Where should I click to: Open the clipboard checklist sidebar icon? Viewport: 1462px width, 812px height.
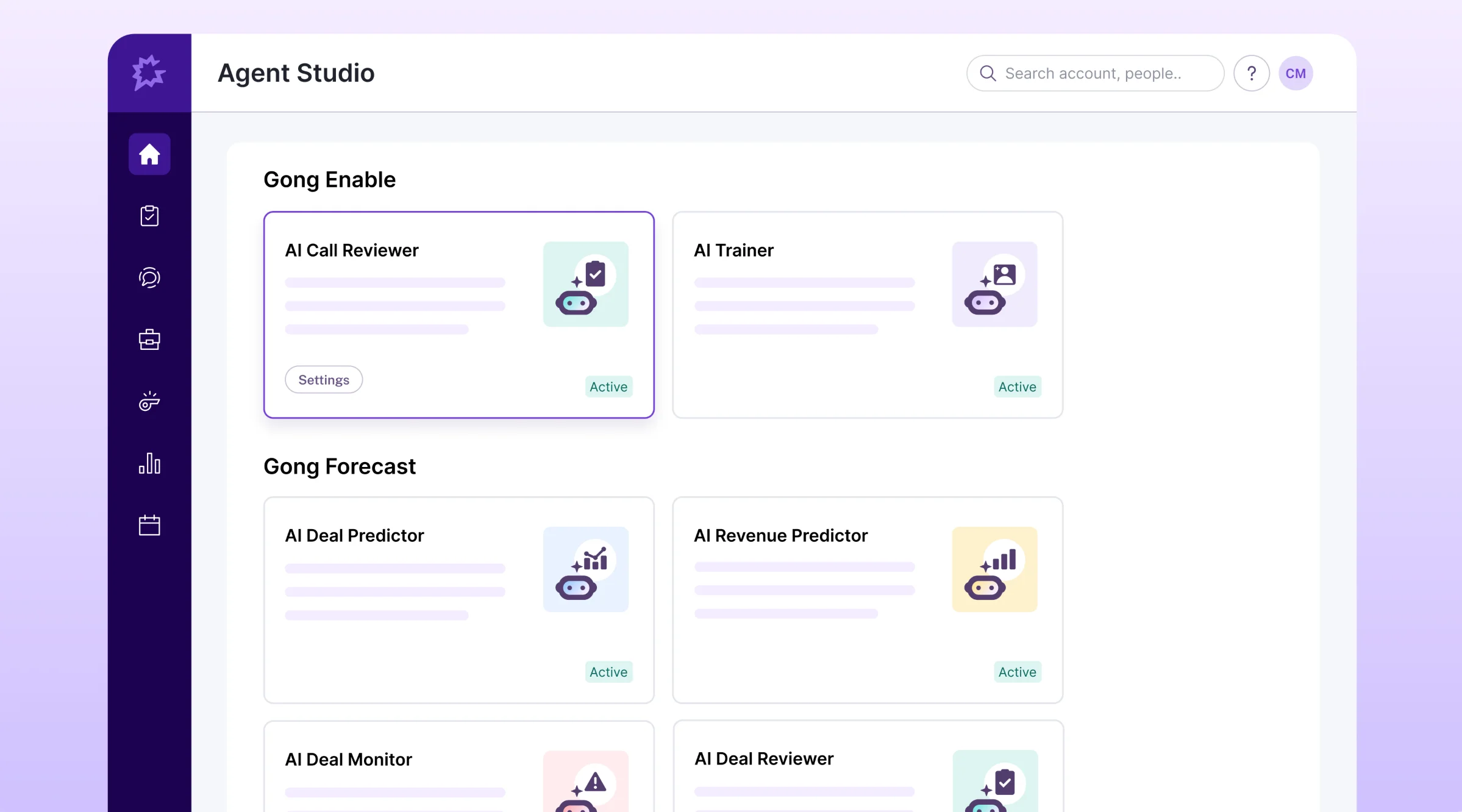point(149,216)
